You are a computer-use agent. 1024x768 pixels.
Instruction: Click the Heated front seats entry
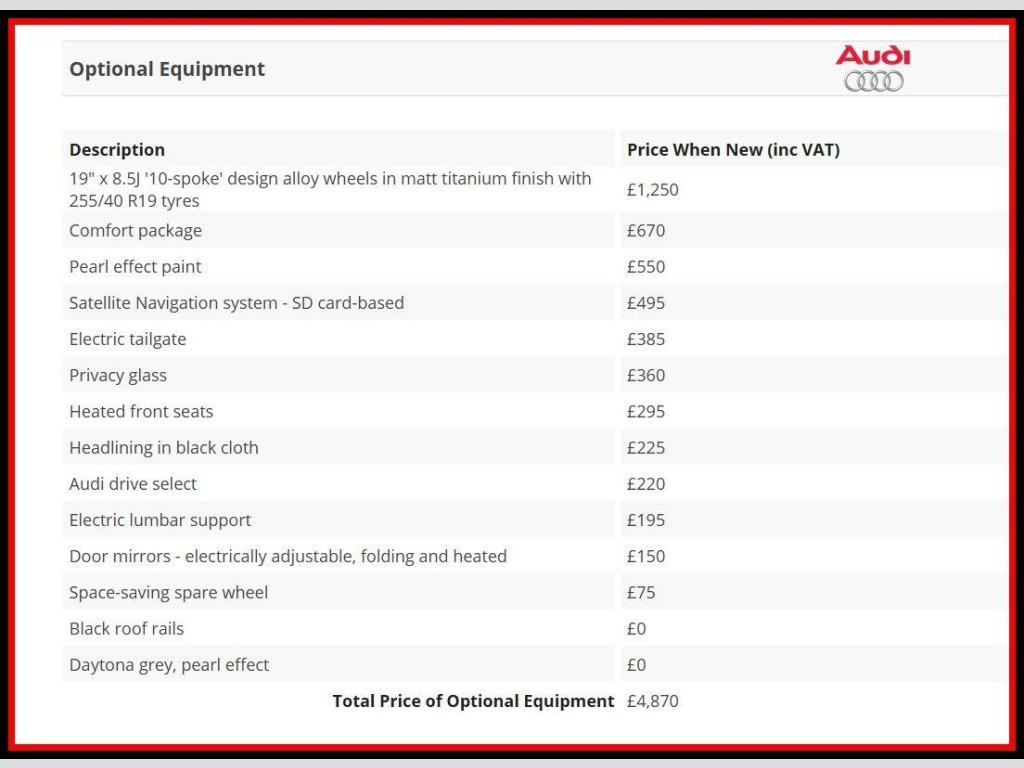[x=141, y=411]
